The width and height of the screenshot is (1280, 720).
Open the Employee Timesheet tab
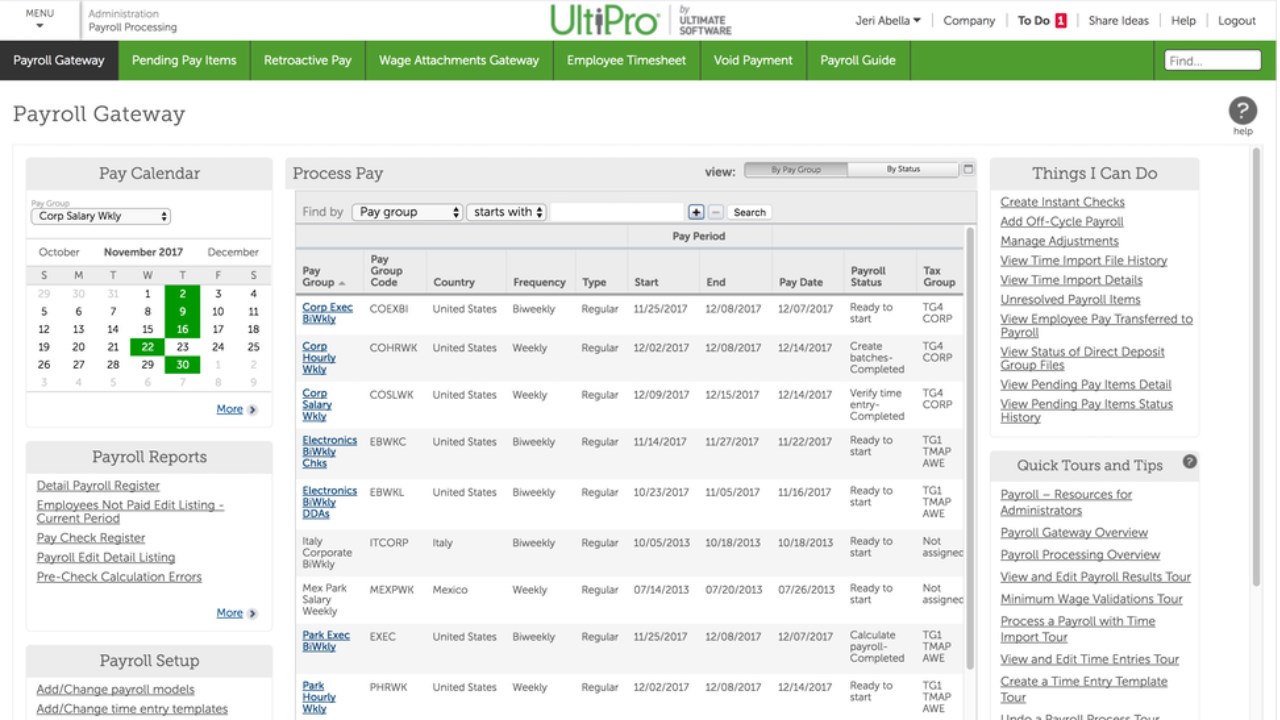[626, 60]
